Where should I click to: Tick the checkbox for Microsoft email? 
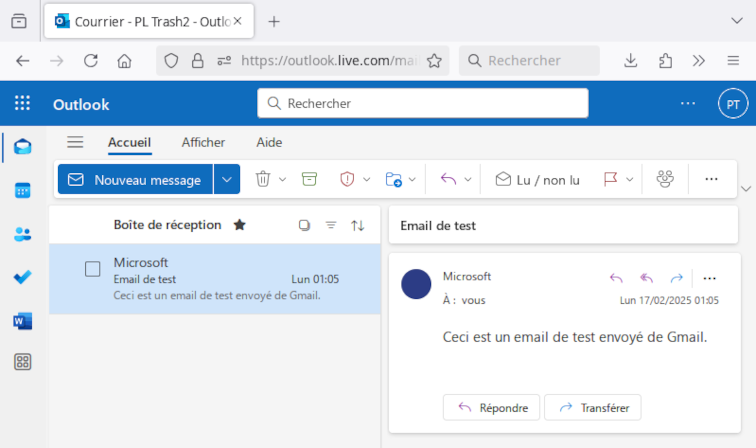(93, 269)
